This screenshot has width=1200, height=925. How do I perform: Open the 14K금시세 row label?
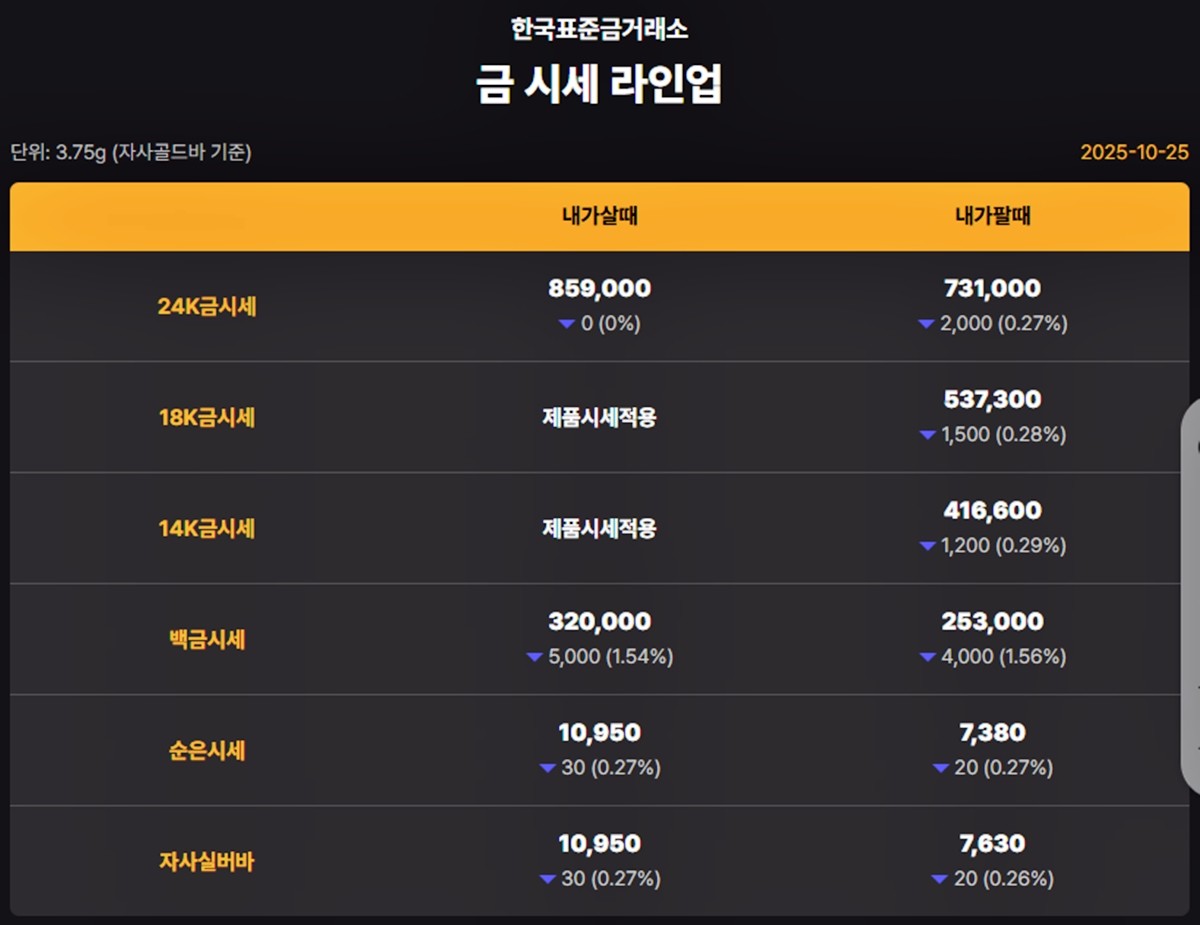pyautogui.click(x=207, y=529)
